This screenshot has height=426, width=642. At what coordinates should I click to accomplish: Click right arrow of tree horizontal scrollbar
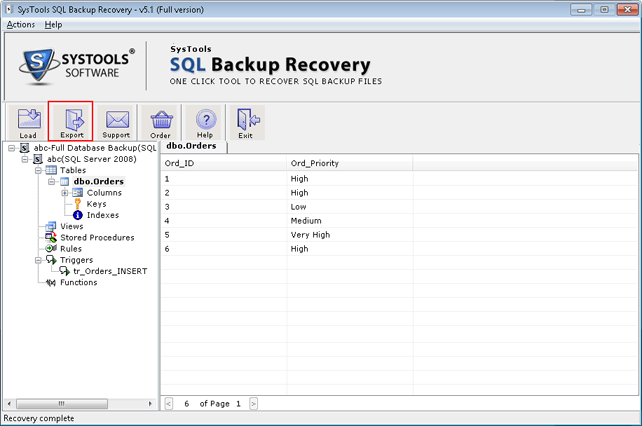pos(150,403)
